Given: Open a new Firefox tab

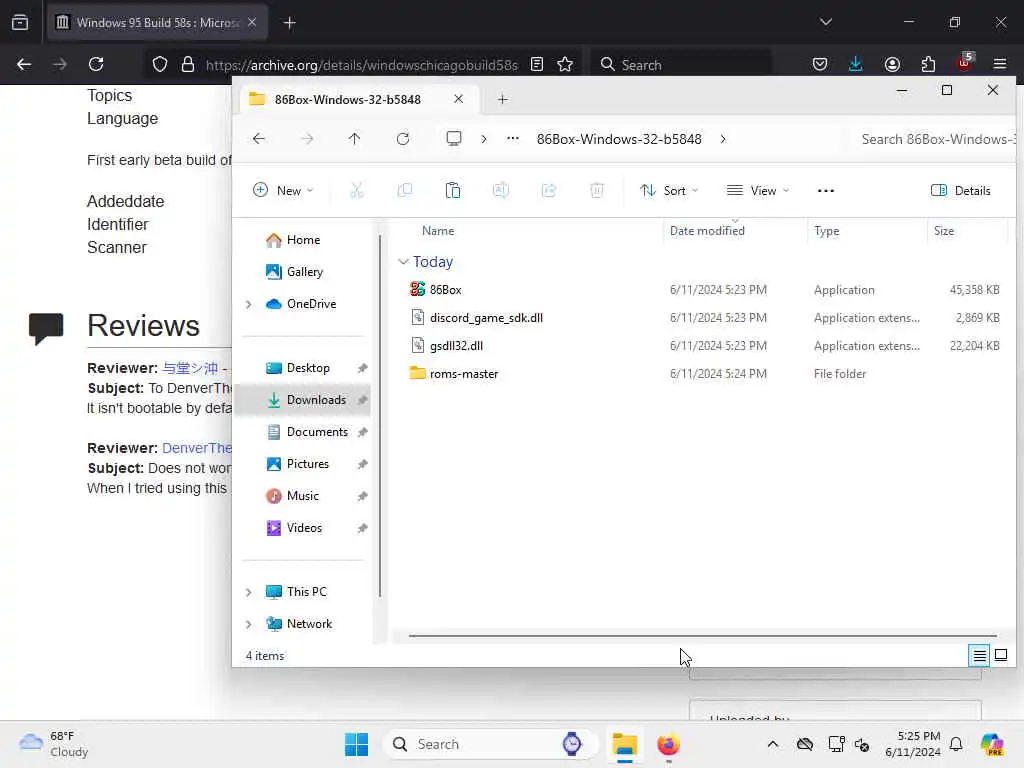Looking at the screenshot, I should (289, 23).
